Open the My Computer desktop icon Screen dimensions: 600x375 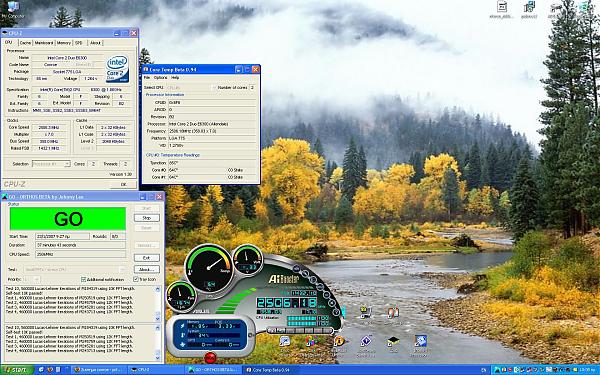pyautogui.click(x=13, y=9)
